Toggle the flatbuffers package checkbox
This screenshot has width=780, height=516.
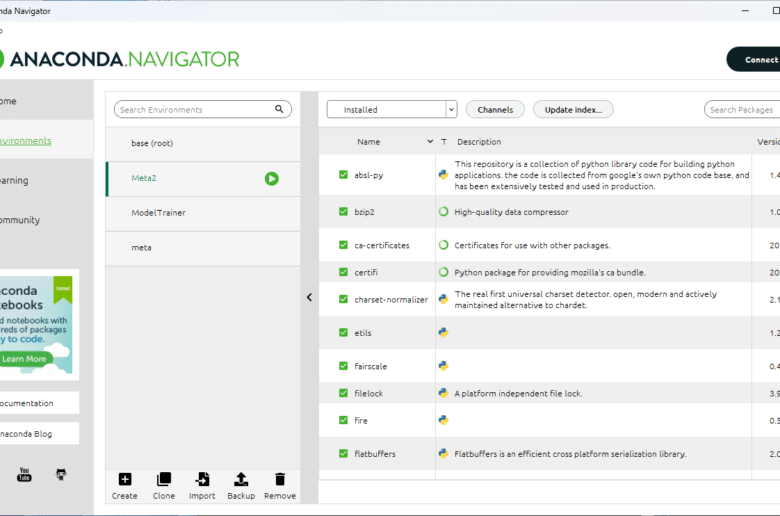tap(343, 453)
